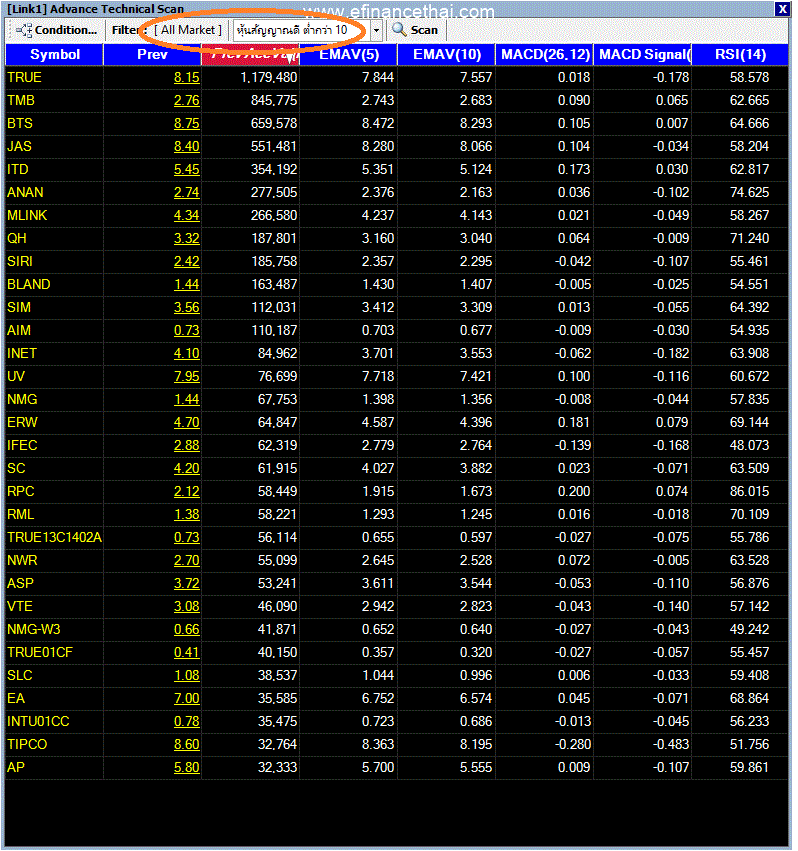Select the QH symbol

tap(17, 238)
